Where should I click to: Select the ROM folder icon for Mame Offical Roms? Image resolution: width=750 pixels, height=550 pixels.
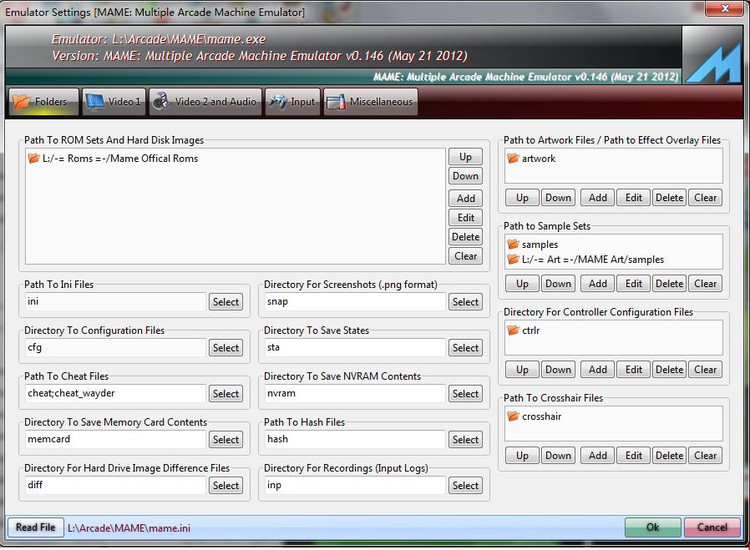coord(33,158)
